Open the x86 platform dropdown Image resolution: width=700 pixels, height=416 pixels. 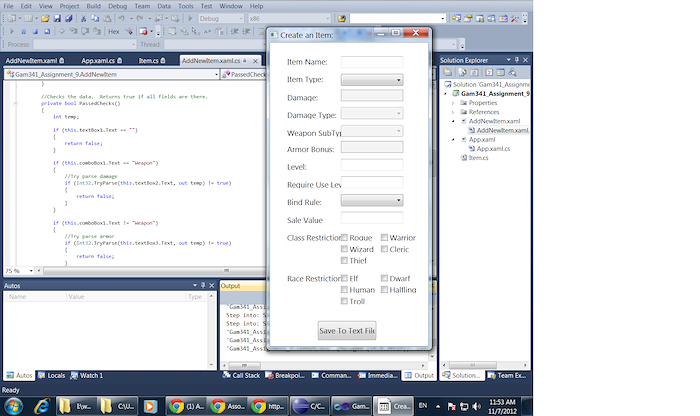(x=289, y=19)
